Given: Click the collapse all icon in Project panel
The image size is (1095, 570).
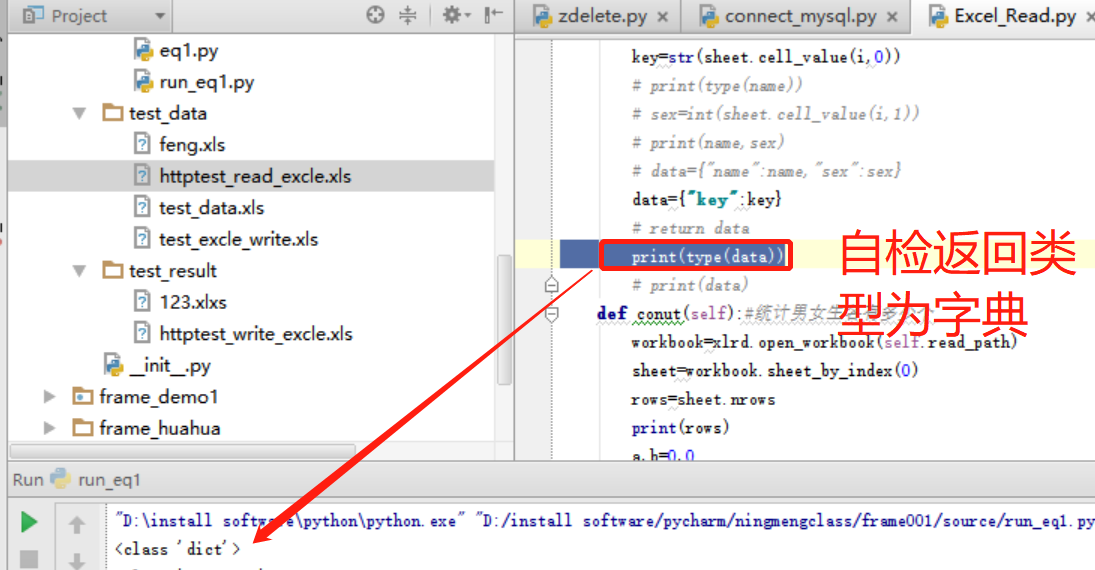Looking at the screenshot, I should tap(407, 15).
